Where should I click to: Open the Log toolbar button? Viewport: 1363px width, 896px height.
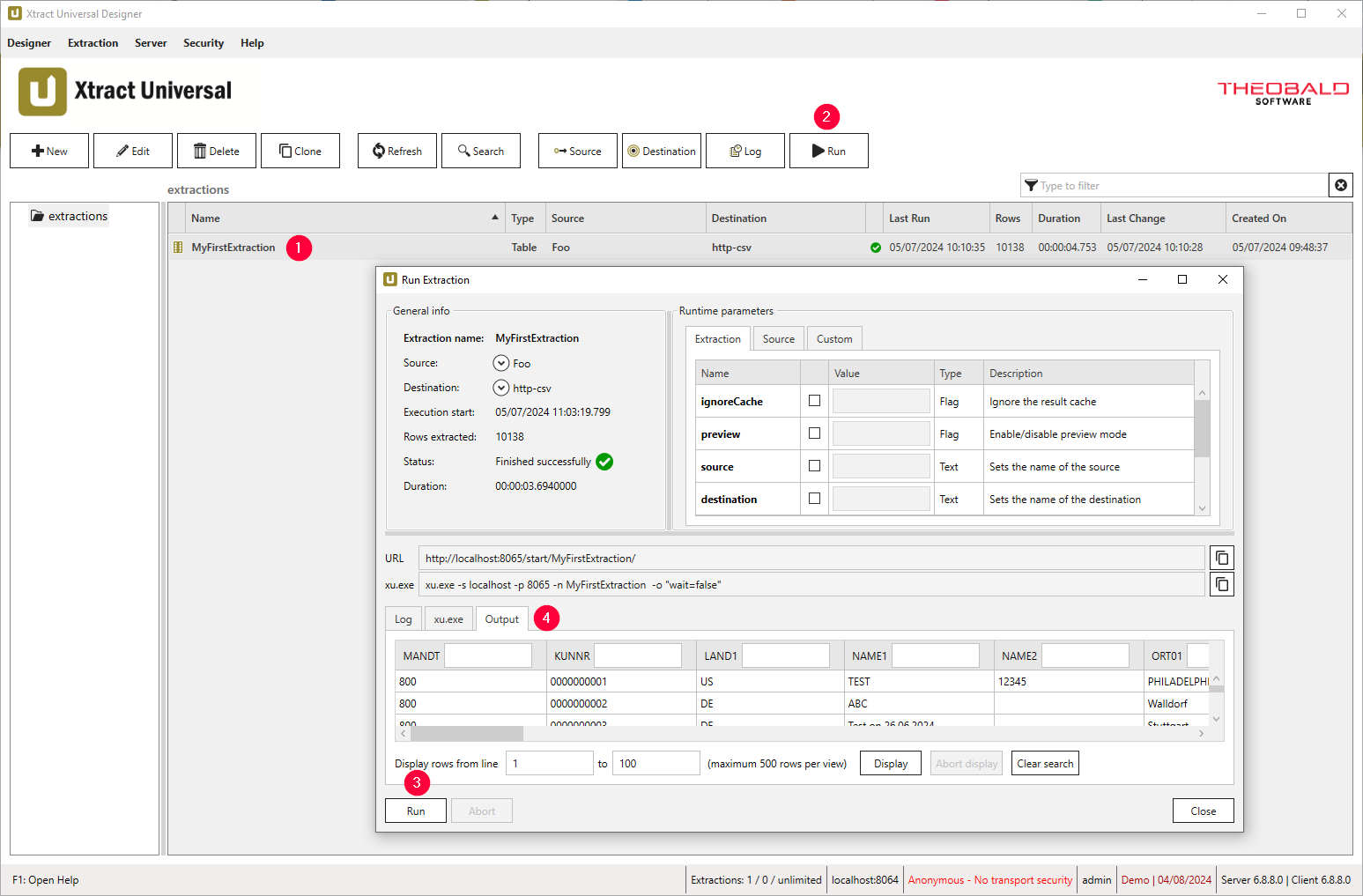tap(745, 151)
